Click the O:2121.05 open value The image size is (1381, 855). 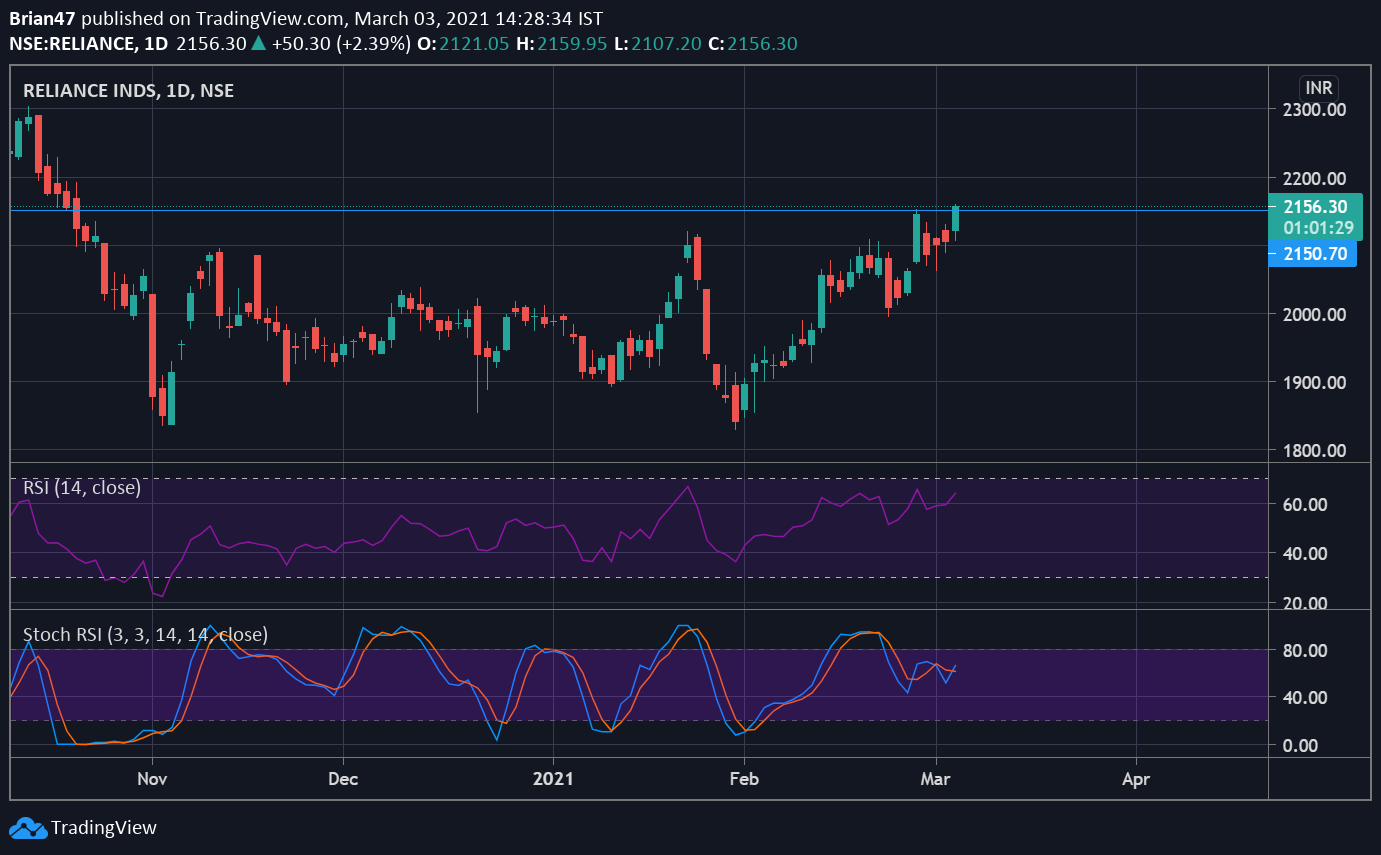(x=463, y=43)
